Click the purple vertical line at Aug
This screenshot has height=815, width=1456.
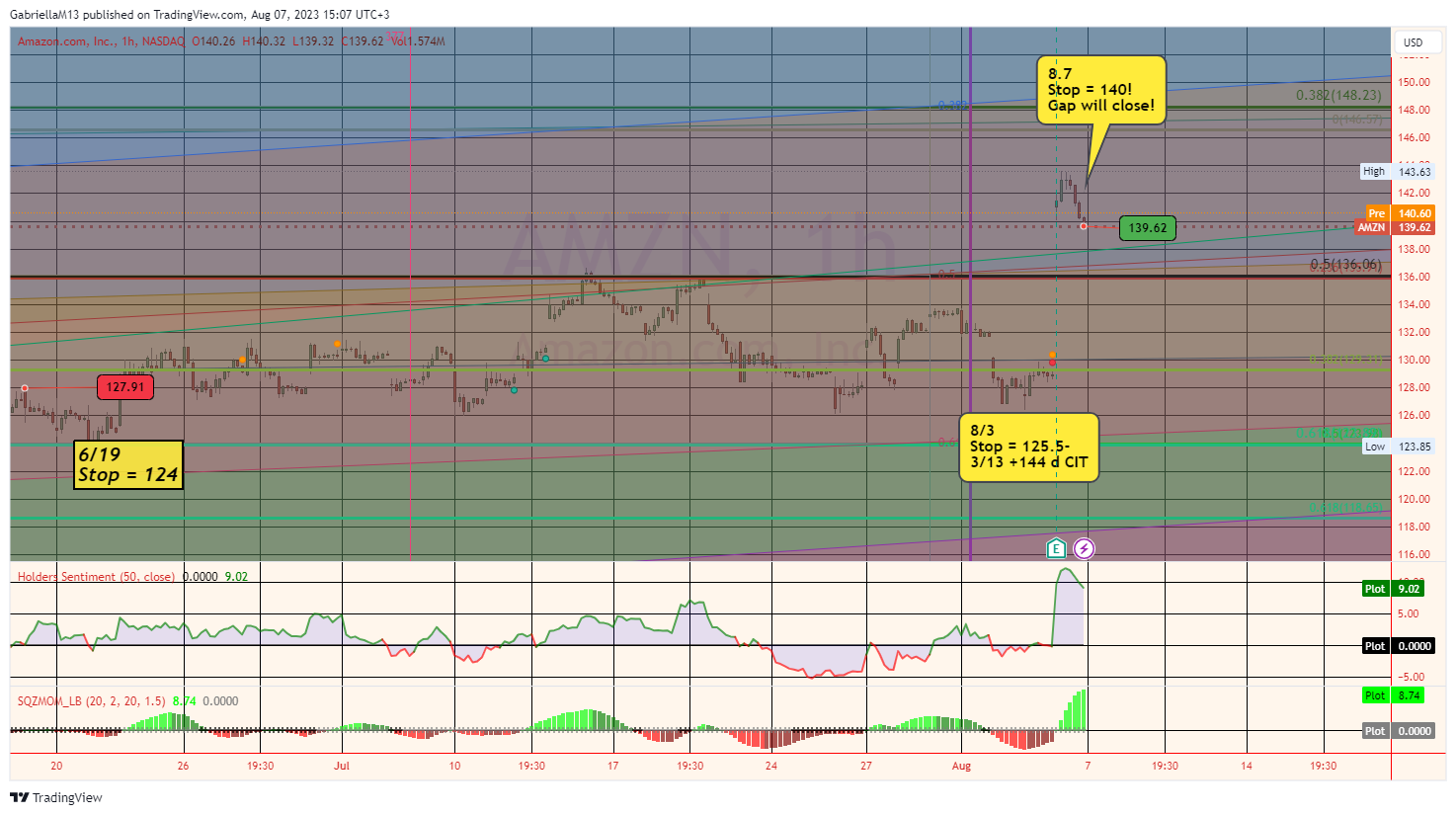971,296
